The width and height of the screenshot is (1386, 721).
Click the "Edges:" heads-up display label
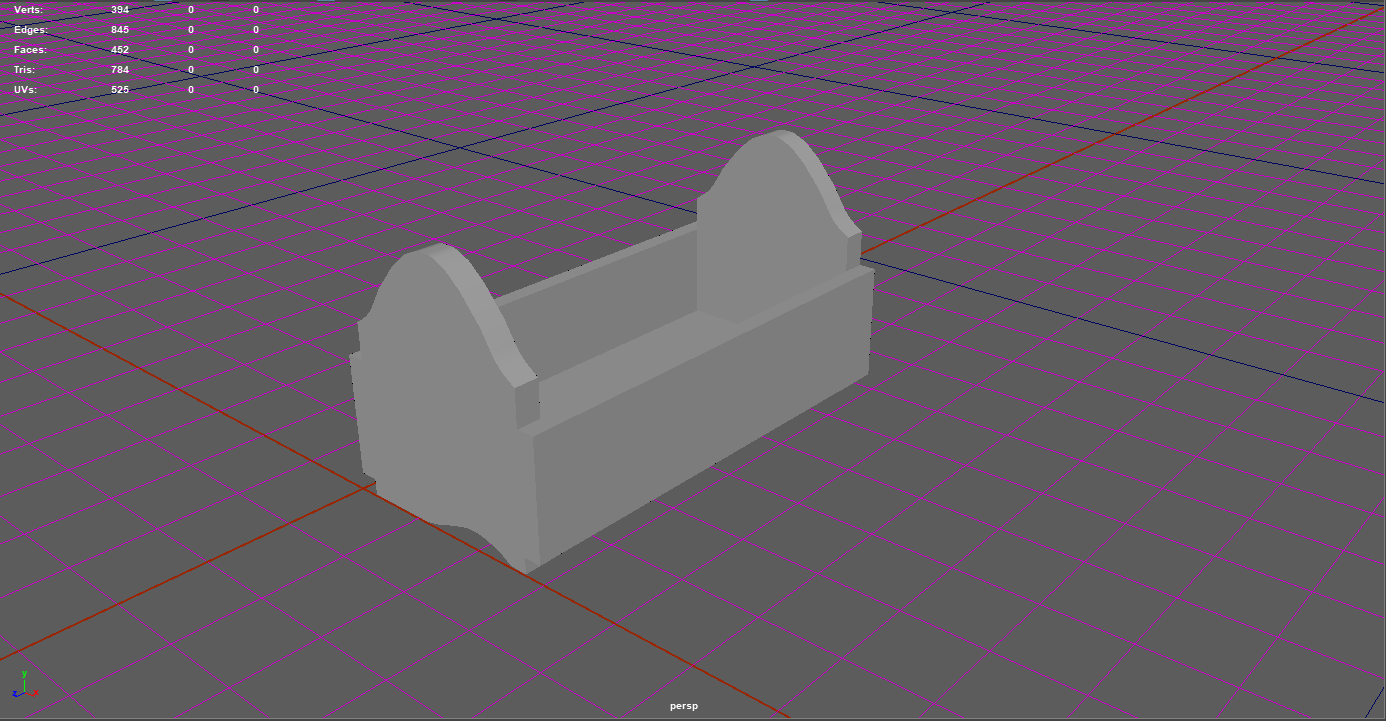click(x=30, y=29)
